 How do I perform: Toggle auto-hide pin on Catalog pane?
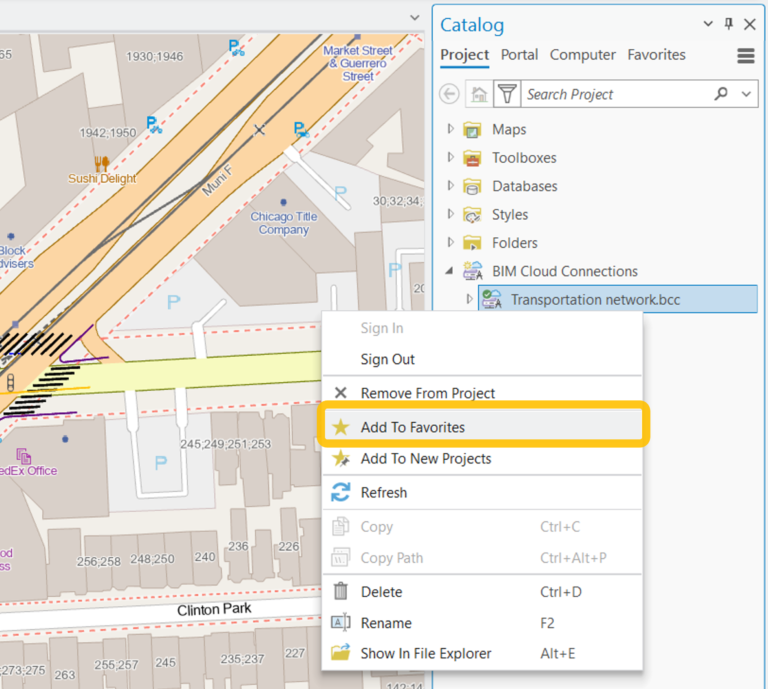(729, 24)
